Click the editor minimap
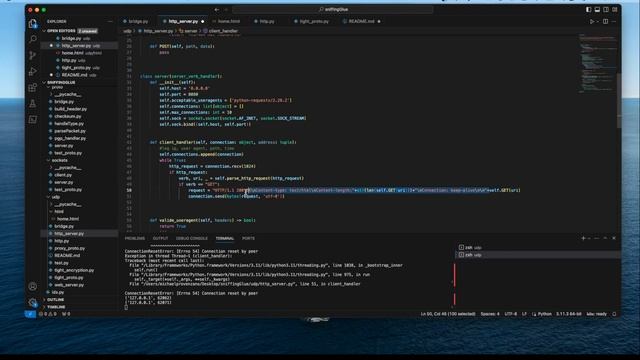The height and width of the screenshot is (360, 640). 597,63
